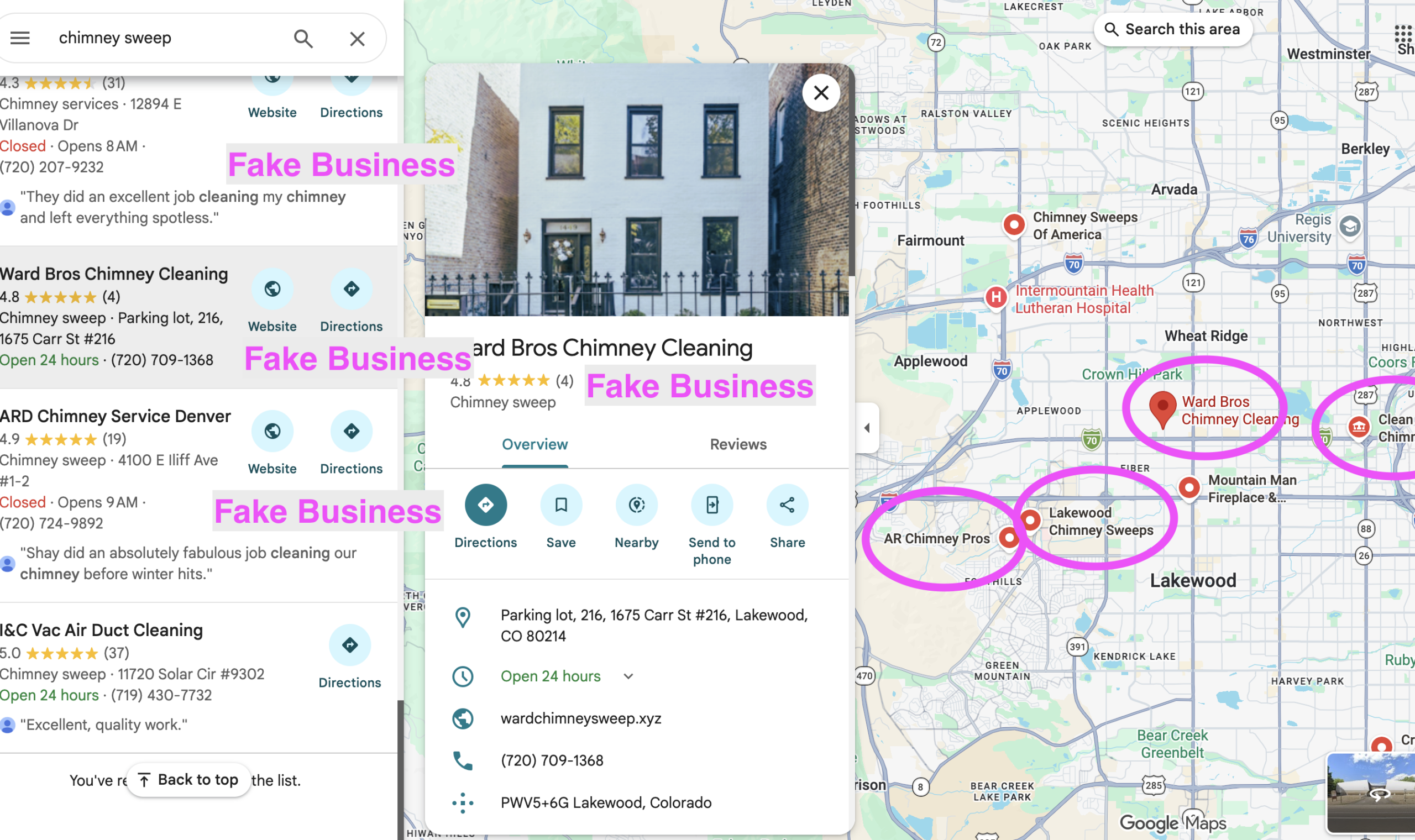
Task: Click the Send to phone icon
Action: pos(711,505)
